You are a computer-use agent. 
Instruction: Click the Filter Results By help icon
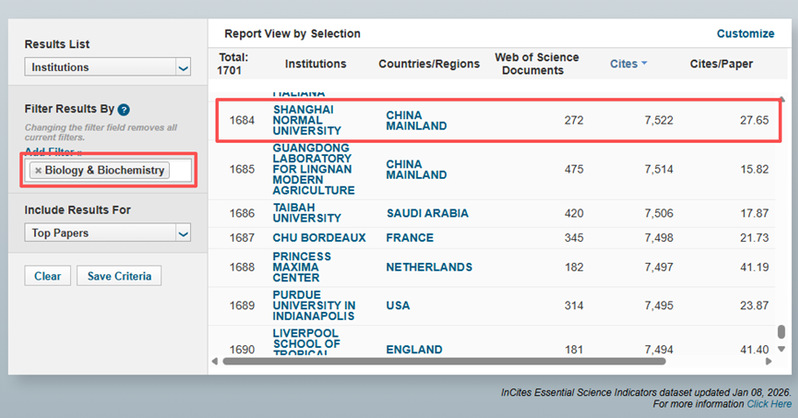tap(123, 110)
